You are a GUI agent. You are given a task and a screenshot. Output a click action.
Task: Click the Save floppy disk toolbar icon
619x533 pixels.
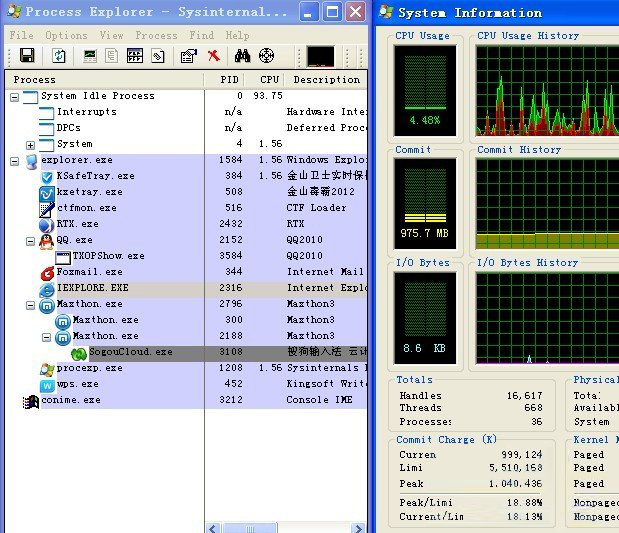[27, 56]
